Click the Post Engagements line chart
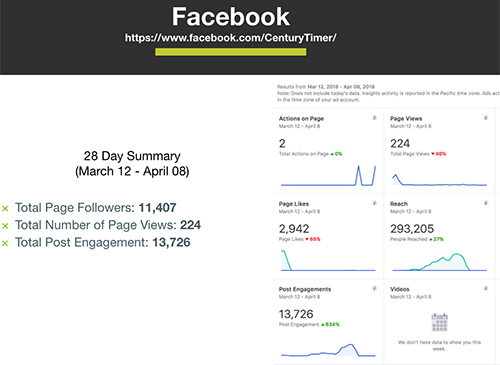The image size is (500, 365). [x=328, y=350]
